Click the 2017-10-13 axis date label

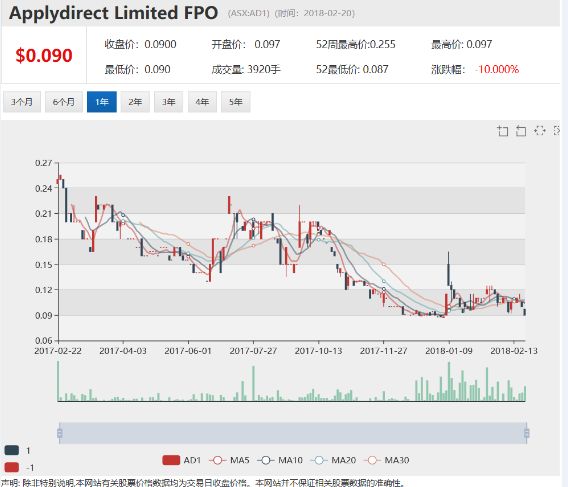coord(318,351)
